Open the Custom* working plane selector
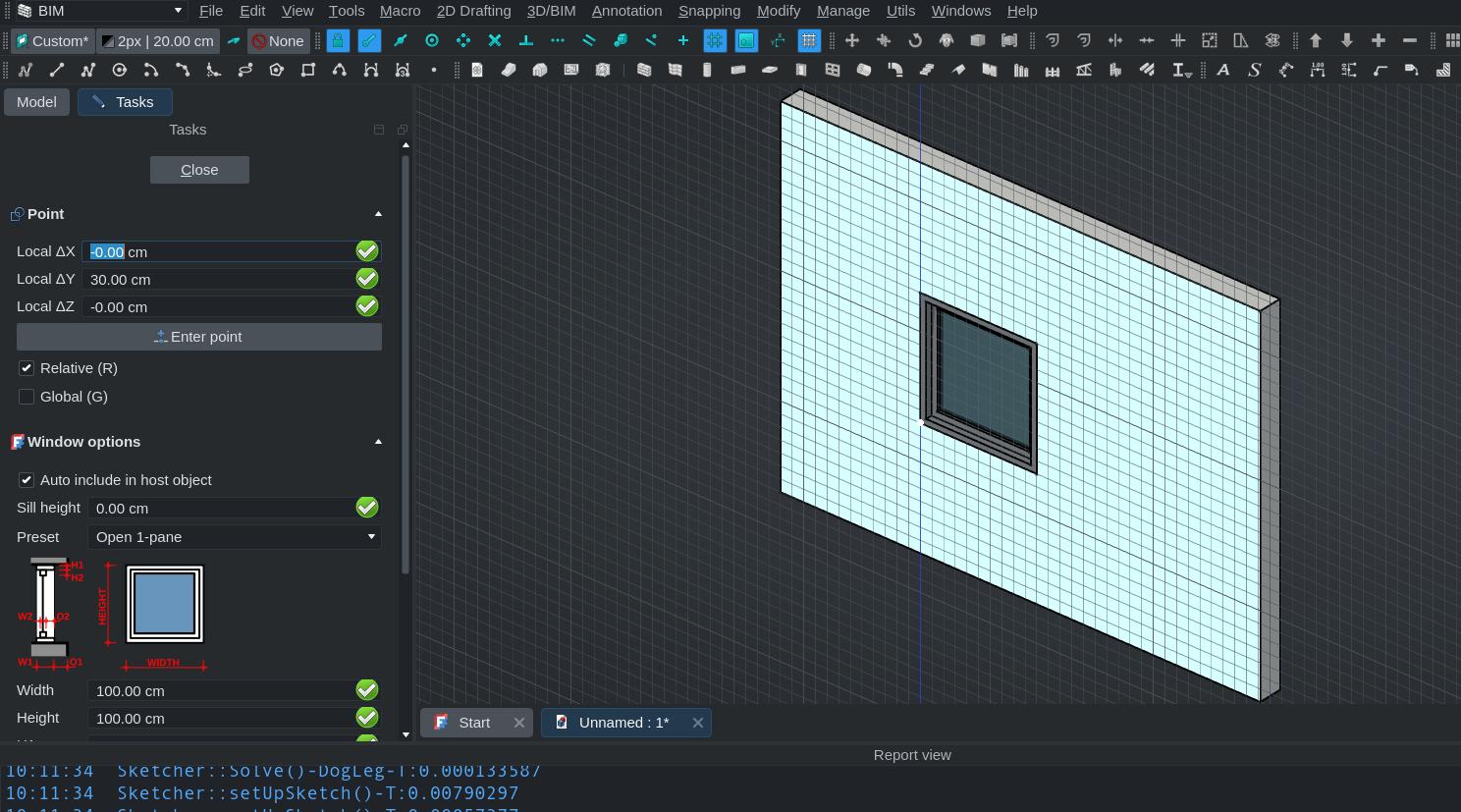The width and height of the screenshot is (1461, 812). 52,41
